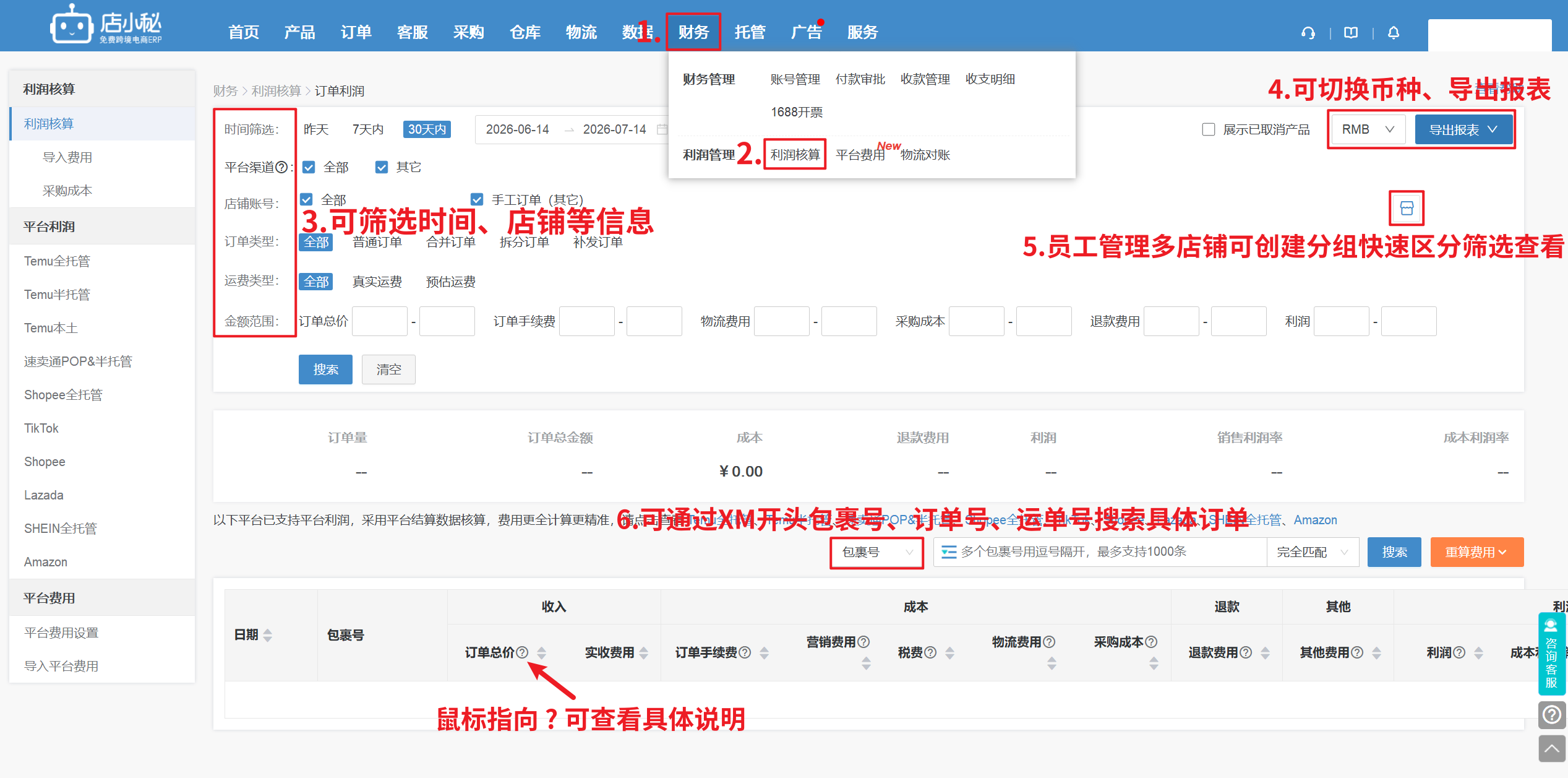Click the help icon beside 订单总价 column
This screenshot has height=778, width=1568.
(x=522, y=652)
